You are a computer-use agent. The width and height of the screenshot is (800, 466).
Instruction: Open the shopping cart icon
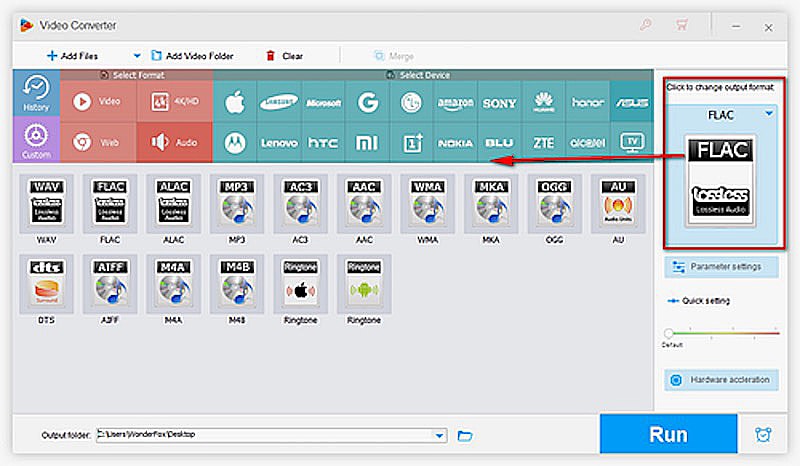(x=682, y=24)
